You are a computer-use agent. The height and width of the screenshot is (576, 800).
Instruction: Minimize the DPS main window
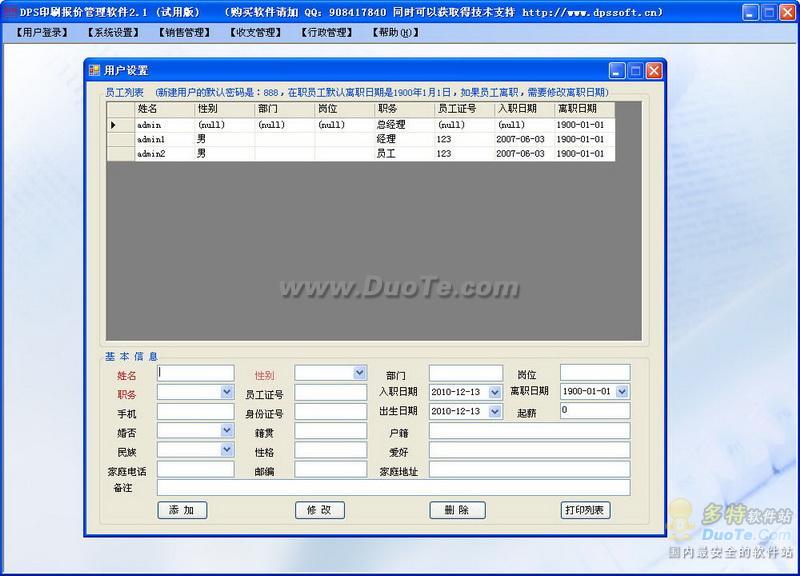749,12
